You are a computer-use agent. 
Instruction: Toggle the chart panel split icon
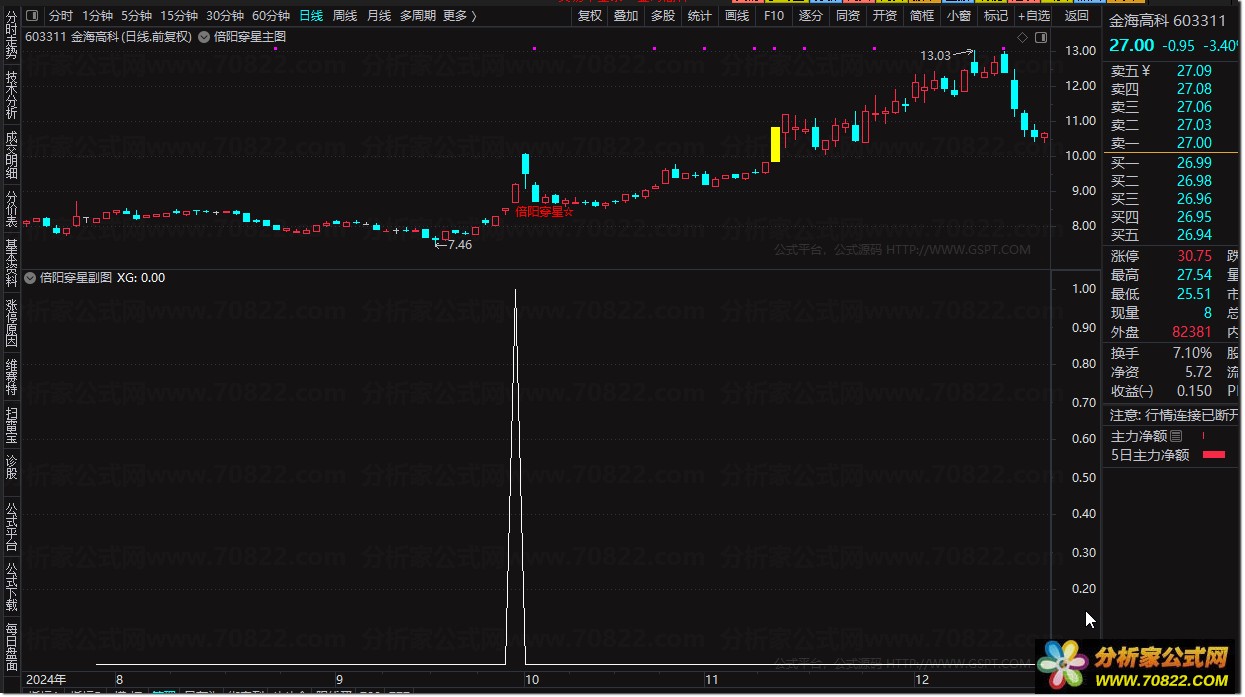click(1040, 38)
